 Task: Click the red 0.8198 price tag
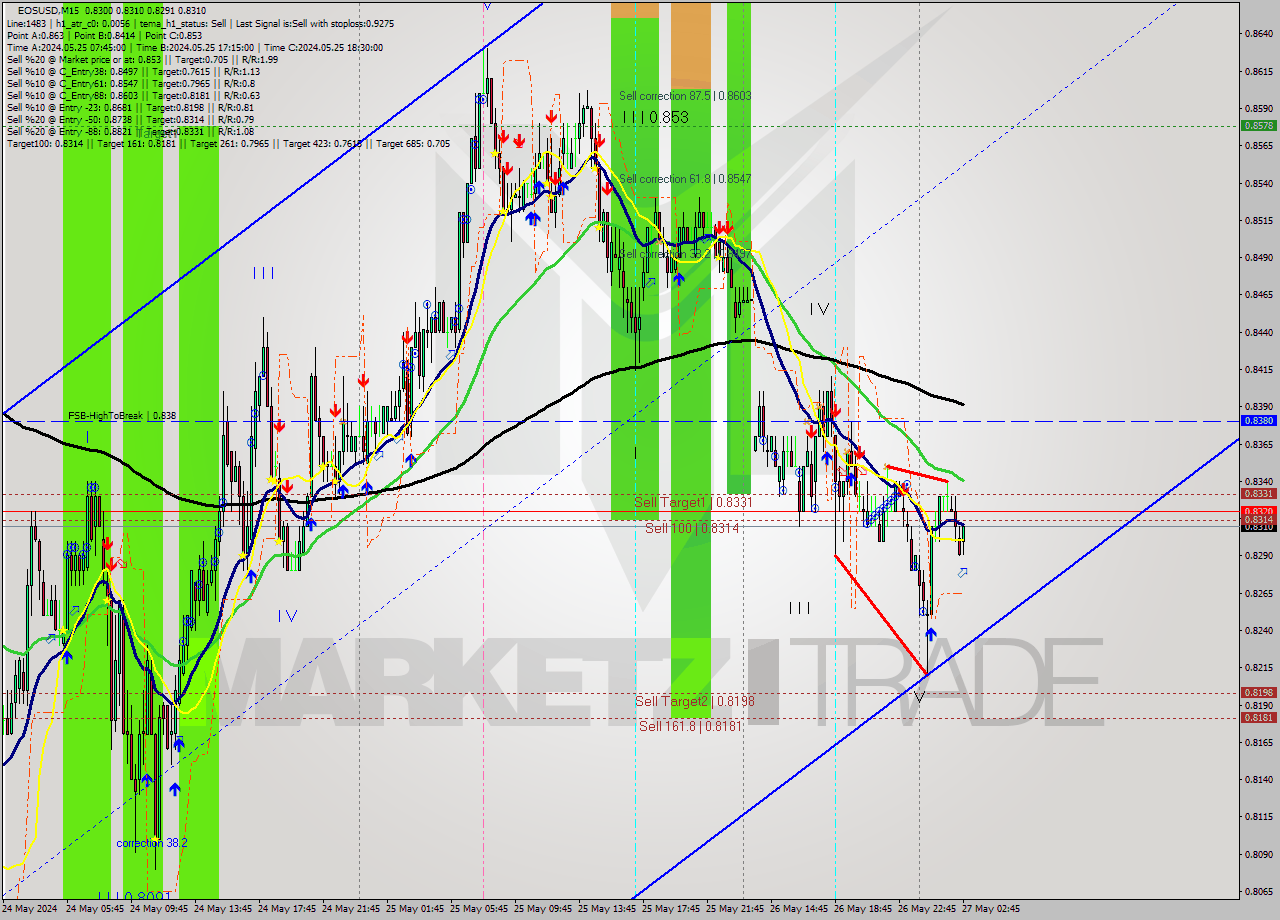click(x=1257, y=692)
